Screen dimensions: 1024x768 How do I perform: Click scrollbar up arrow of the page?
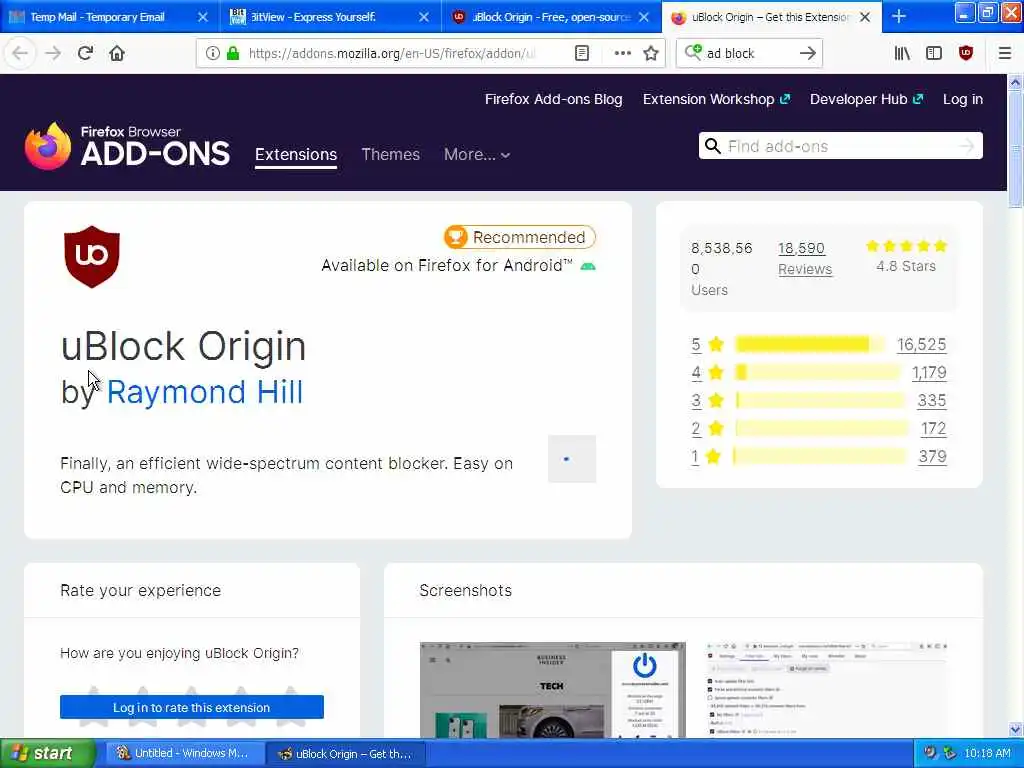pos(1015,82)
